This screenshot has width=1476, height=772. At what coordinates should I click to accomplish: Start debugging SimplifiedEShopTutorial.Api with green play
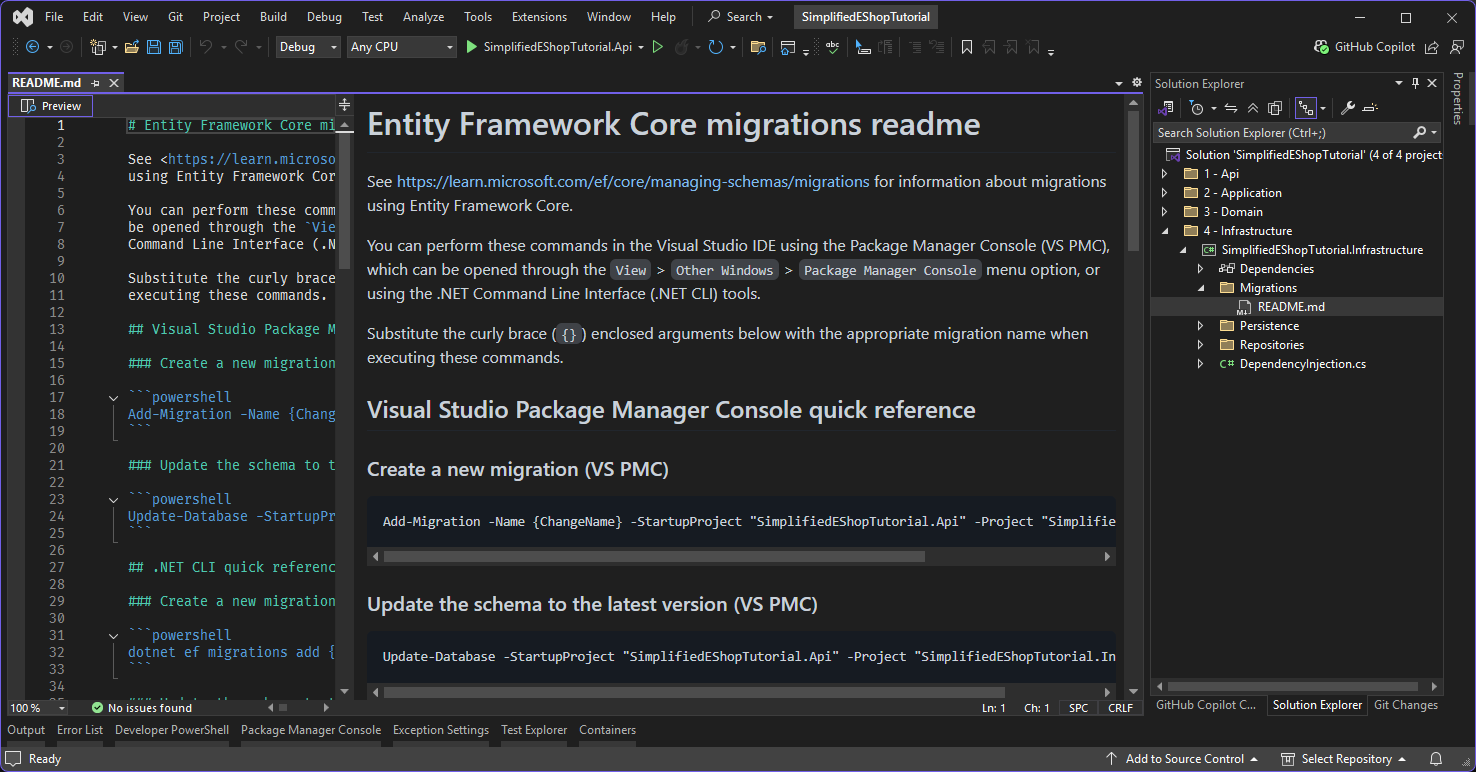(472, 47)
